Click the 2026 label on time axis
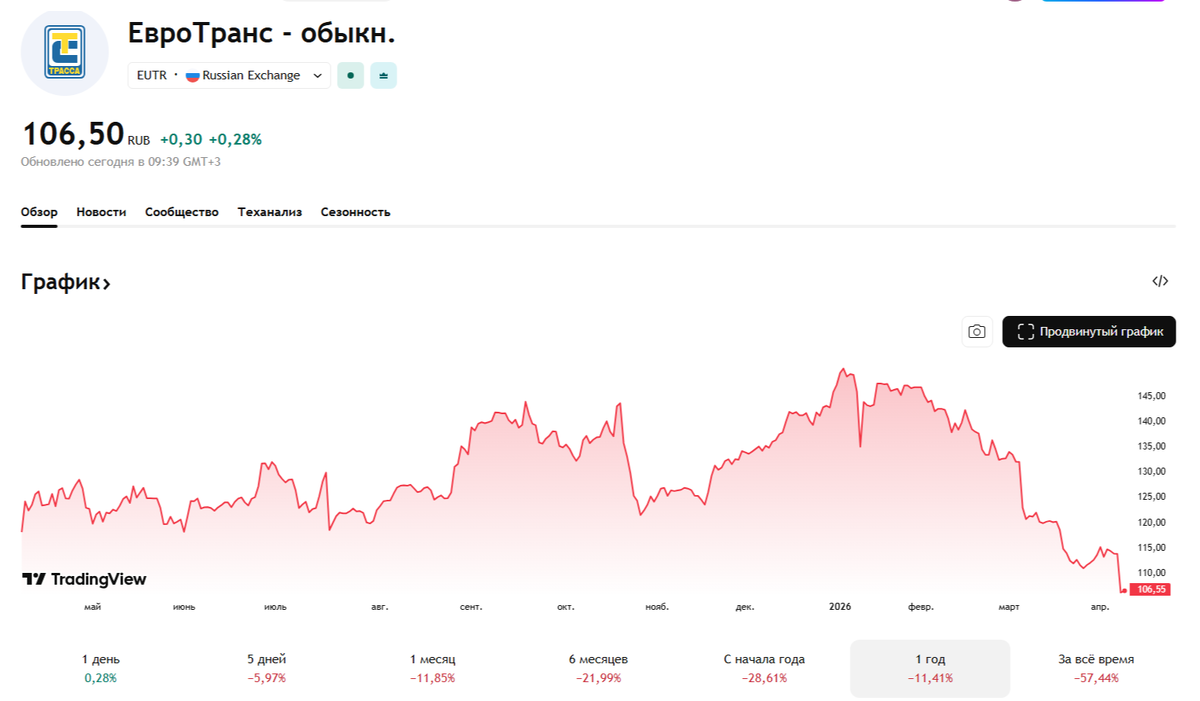 [x=841, y=606]
